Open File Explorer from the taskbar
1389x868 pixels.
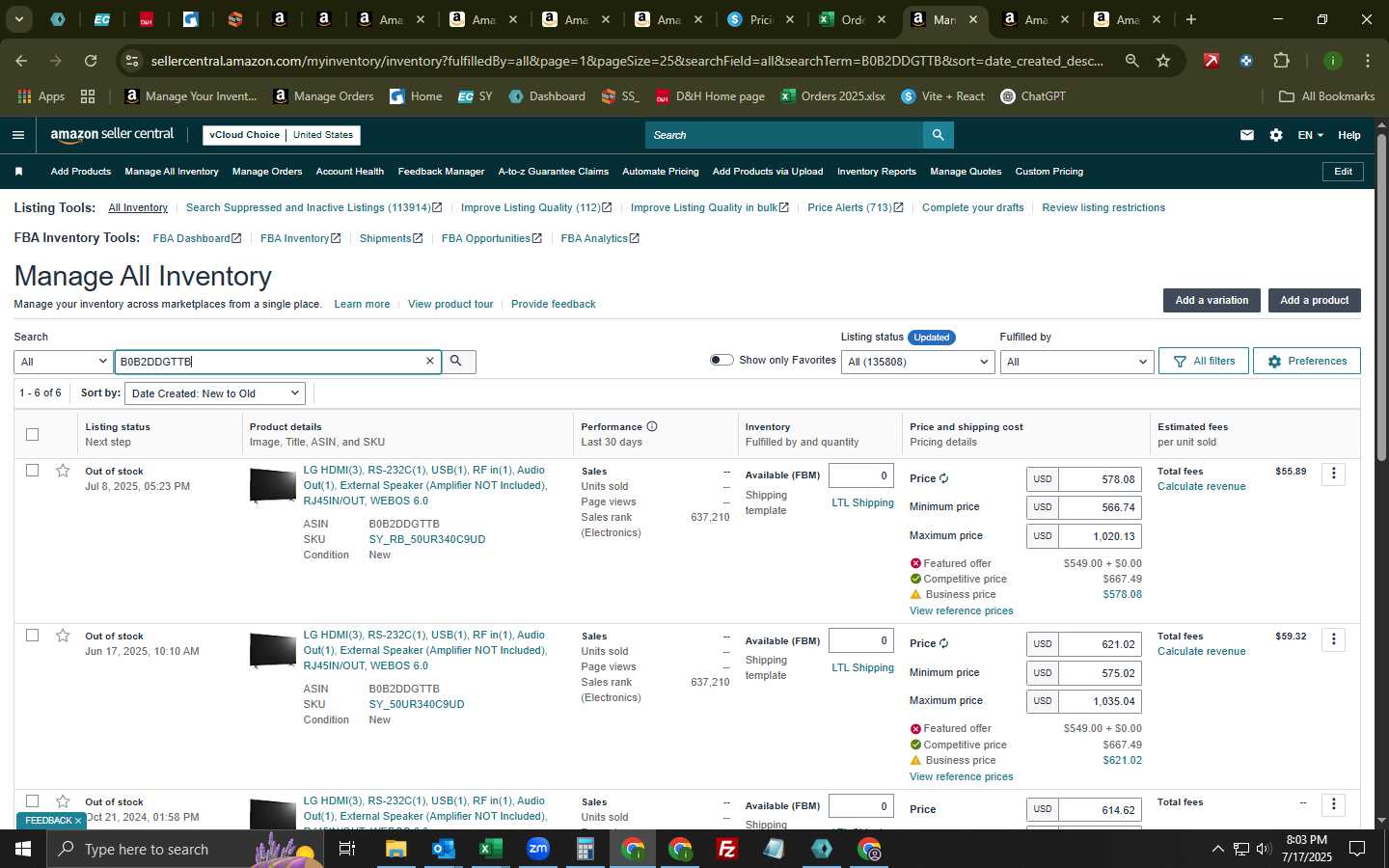point(396,849)
